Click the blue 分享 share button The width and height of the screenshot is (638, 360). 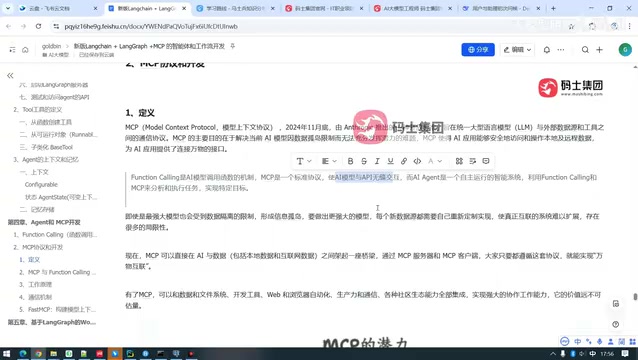coord(478,50)
